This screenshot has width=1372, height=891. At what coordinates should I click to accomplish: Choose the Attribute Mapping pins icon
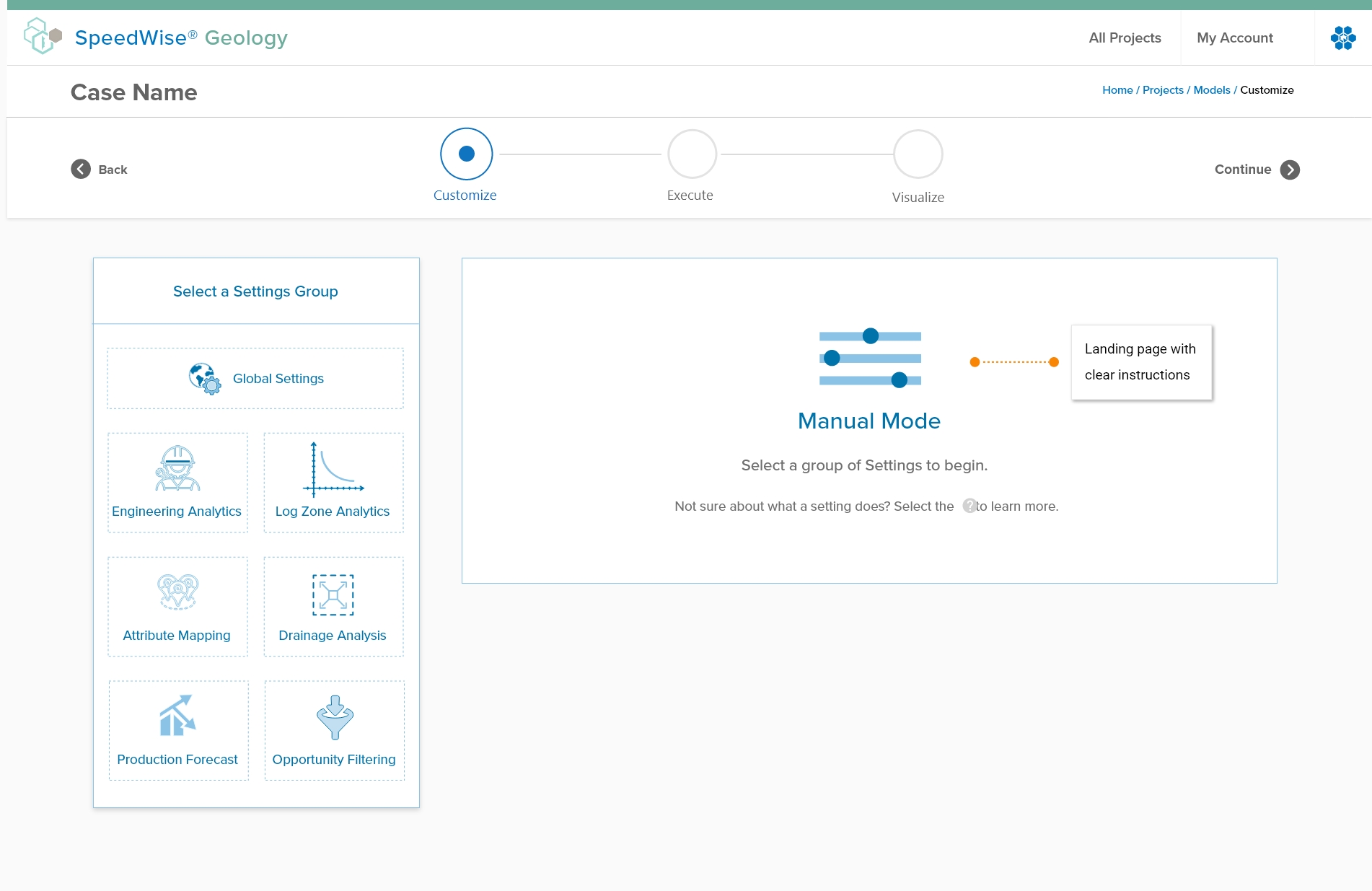tap(177, 592)
